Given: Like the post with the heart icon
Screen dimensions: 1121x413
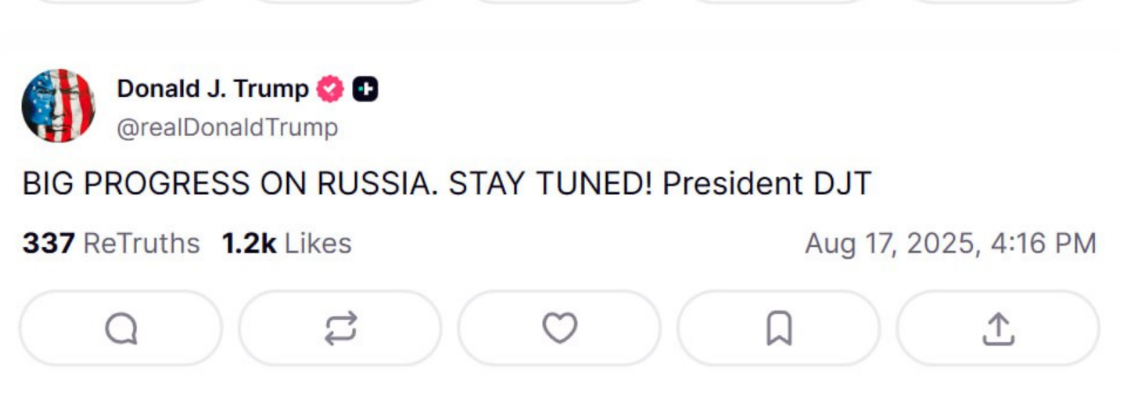Looking at the screenshot, I should [559, 328].
